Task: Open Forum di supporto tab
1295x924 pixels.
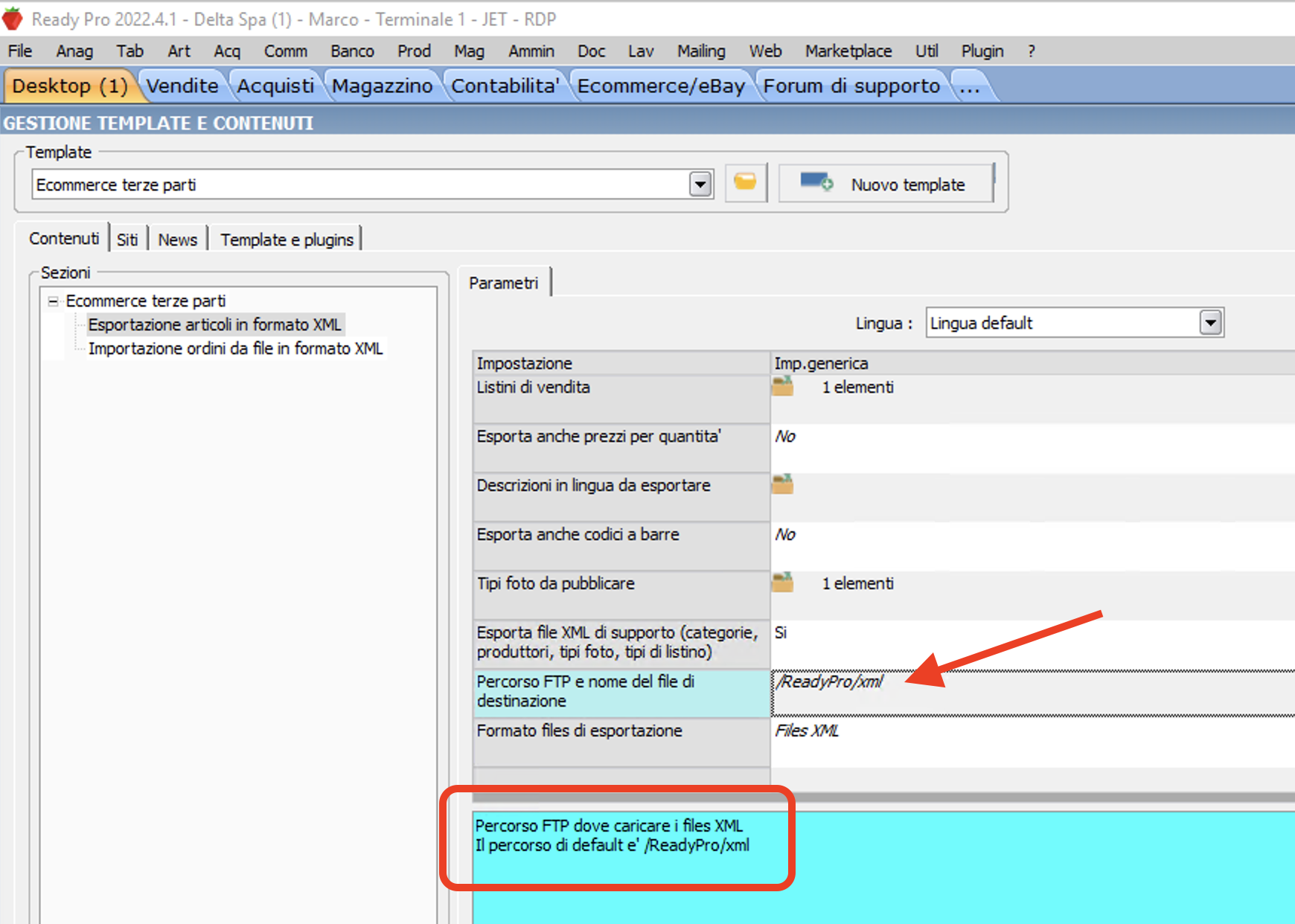Action: [x=851, y=86]
